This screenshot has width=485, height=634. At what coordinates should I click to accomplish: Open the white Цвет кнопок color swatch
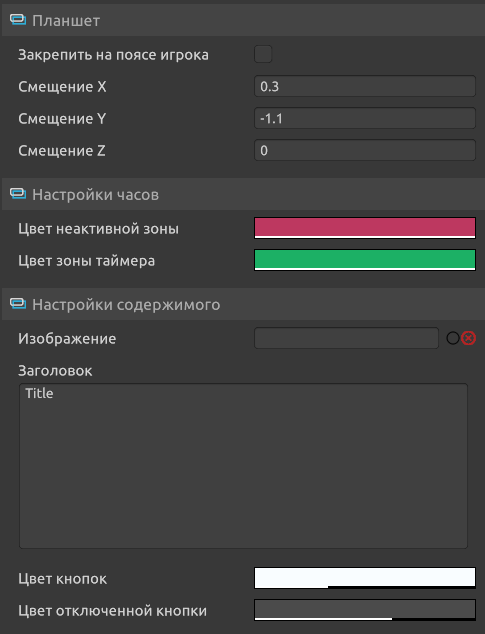click(365, 578)
